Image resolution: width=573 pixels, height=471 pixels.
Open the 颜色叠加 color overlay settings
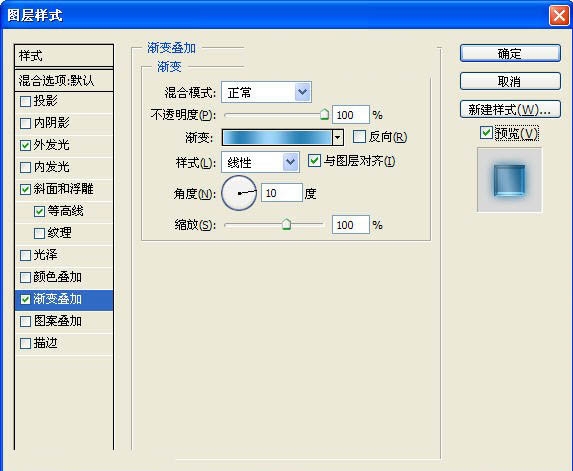click(x=58, y=277)
